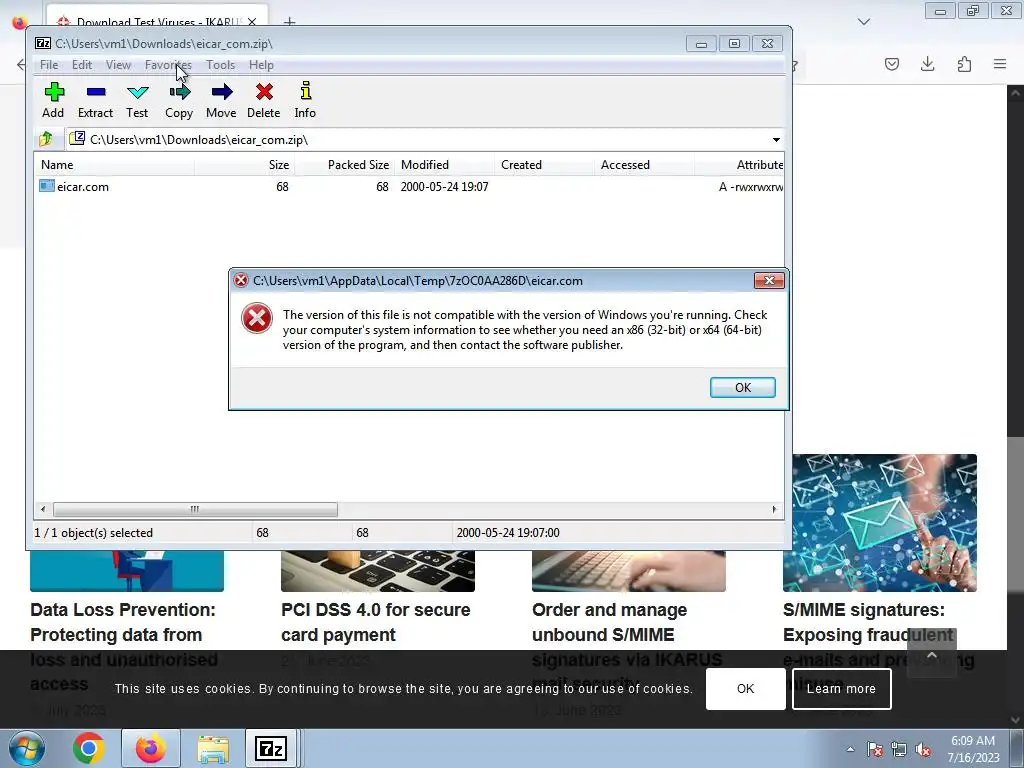Click the 7-Zip address path field
The height and width of the screenshot is (768, 1024).
coord(418,140)
